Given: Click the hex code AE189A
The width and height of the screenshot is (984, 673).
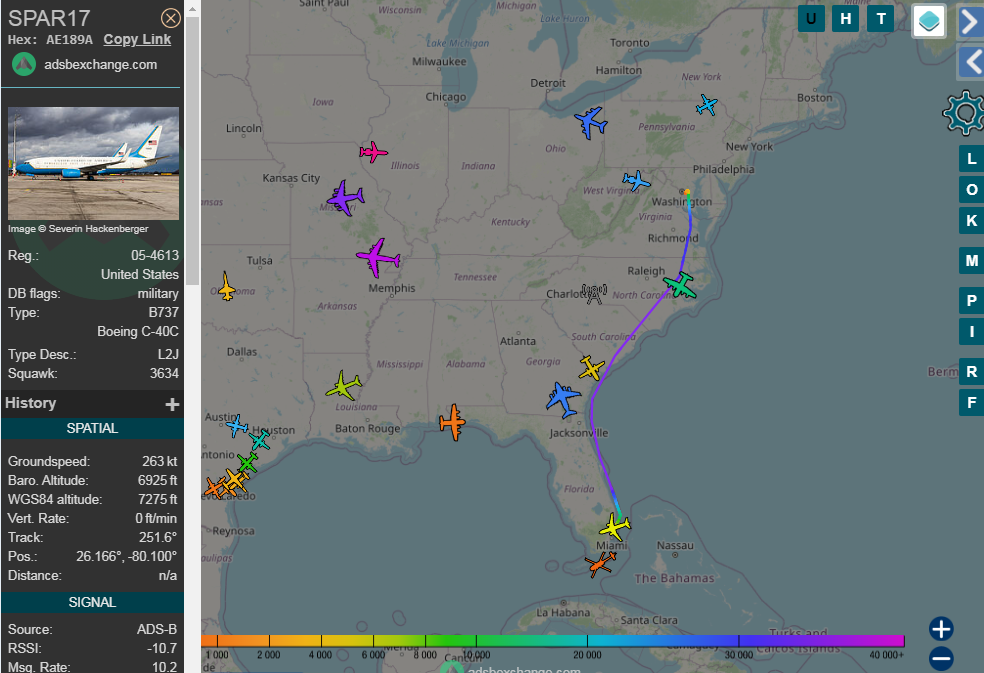Looking at the screenshot, I should point(69,40).
